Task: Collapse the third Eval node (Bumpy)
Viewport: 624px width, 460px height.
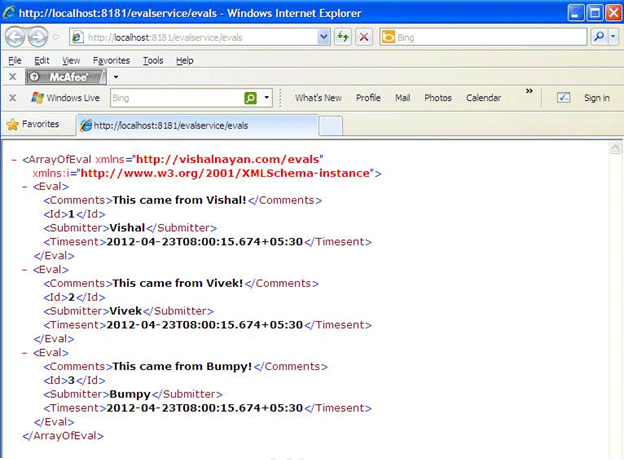Action: [x=25, y=353]
